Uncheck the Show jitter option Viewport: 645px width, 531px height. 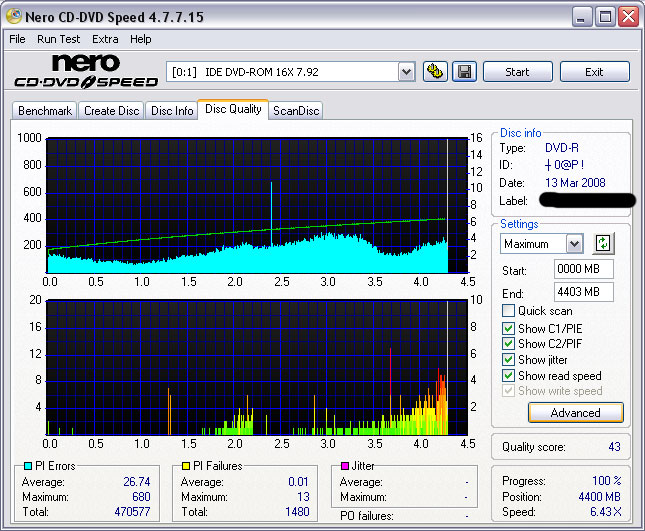click(509, 360)
